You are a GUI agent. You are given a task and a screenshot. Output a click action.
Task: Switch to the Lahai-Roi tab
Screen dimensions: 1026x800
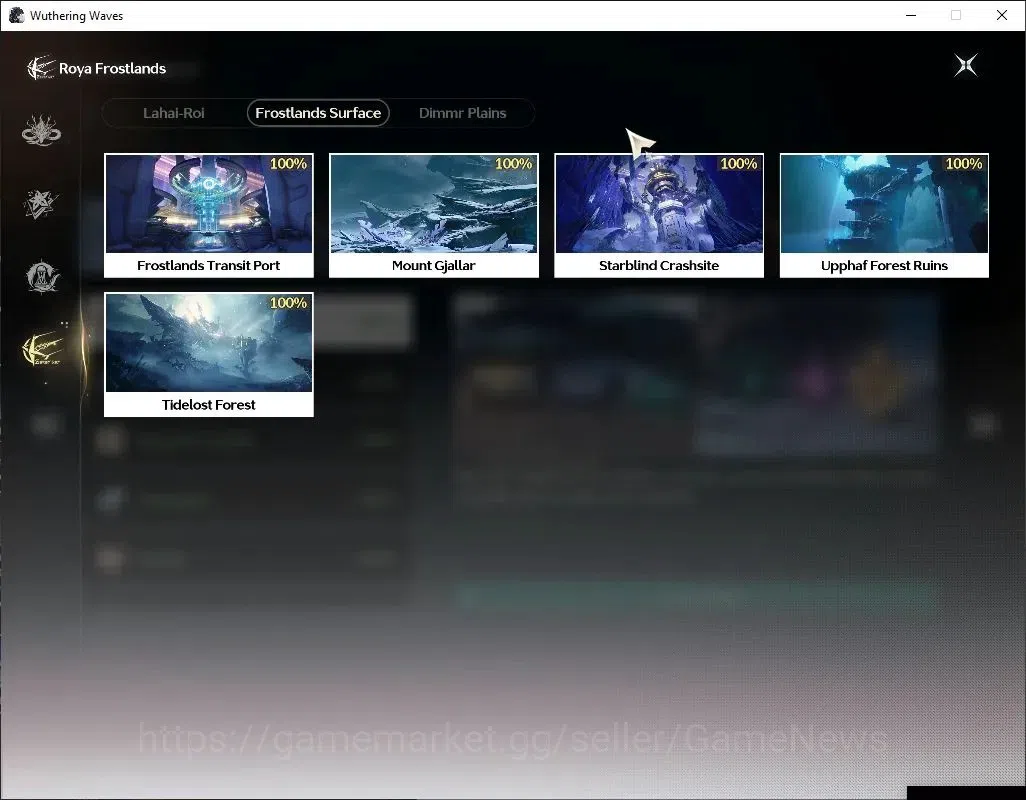coord(173,113)
